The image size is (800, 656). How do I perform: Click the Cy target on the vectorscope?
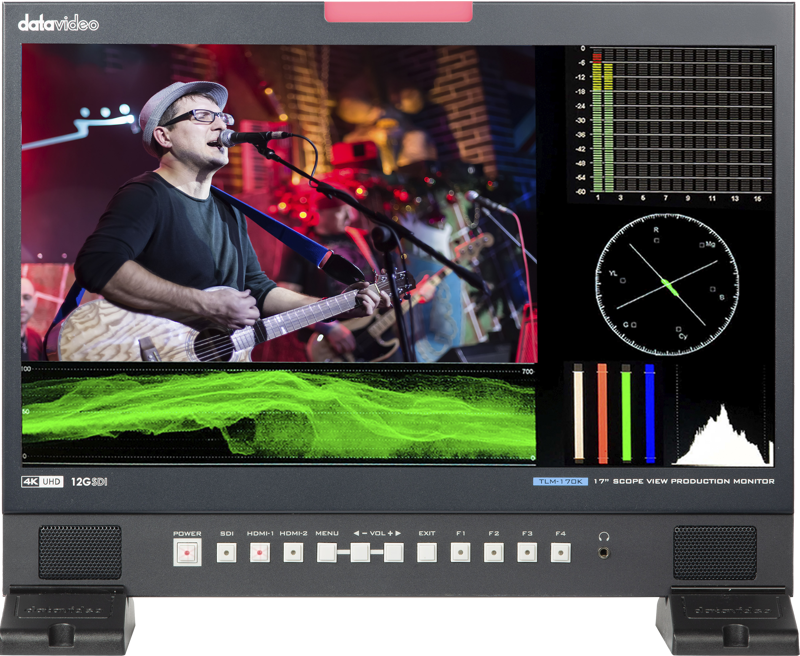(679, 329)
